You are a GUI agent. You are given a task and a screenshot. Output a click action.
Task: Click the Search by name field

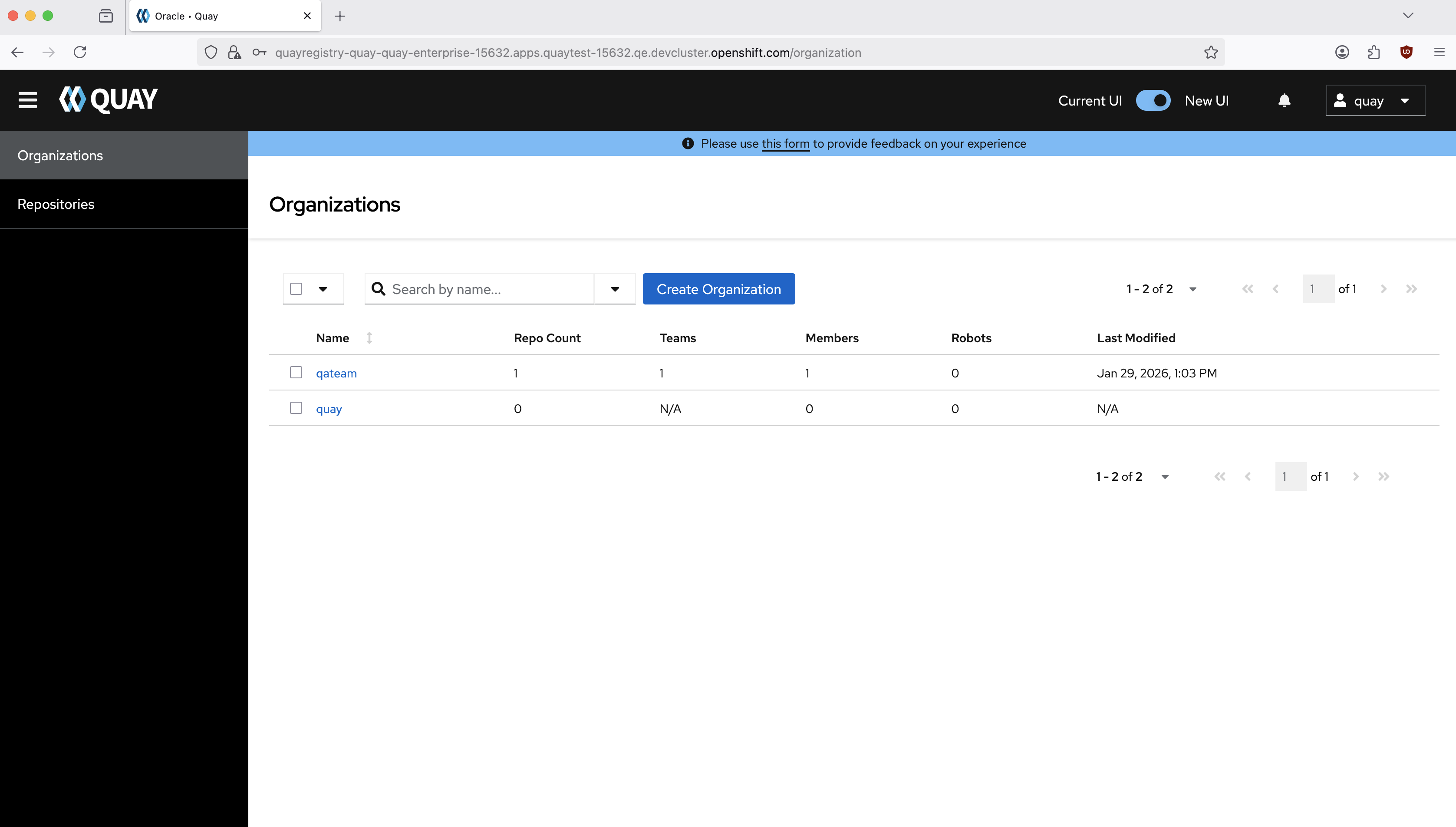(488, 289)
